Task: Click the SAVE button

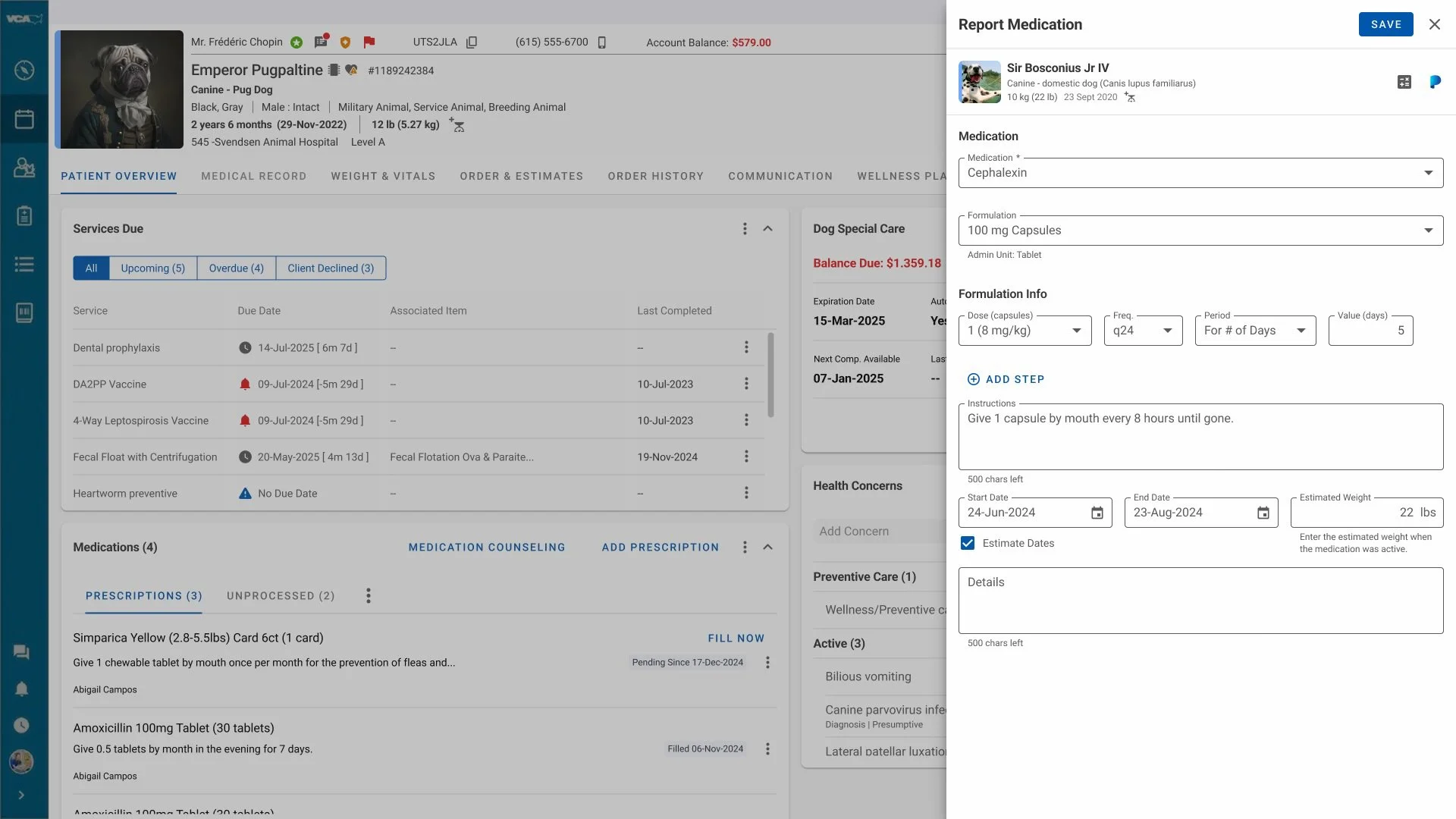Action: click(1385, 24)
